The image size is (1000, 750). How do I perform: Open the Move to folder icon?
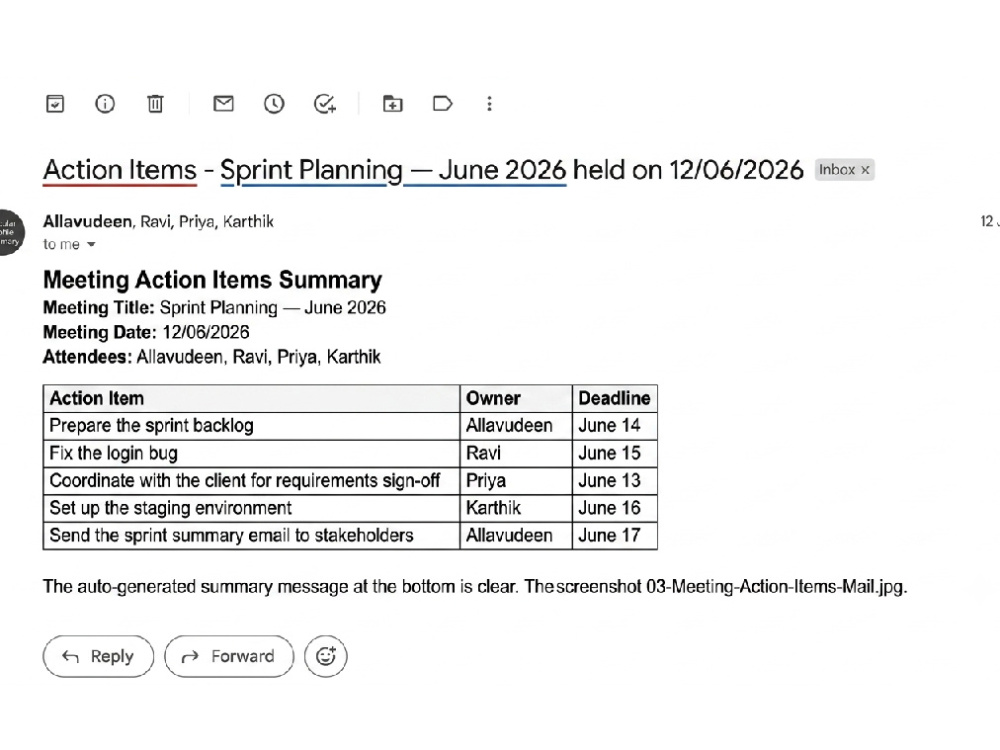click(x=392, y=103)
